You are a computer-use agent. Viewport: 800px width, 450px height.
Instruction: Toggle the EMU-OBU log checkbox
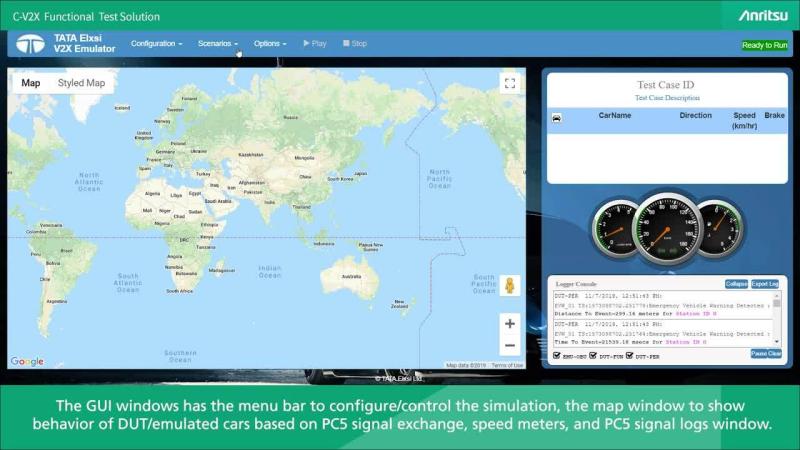557,355
